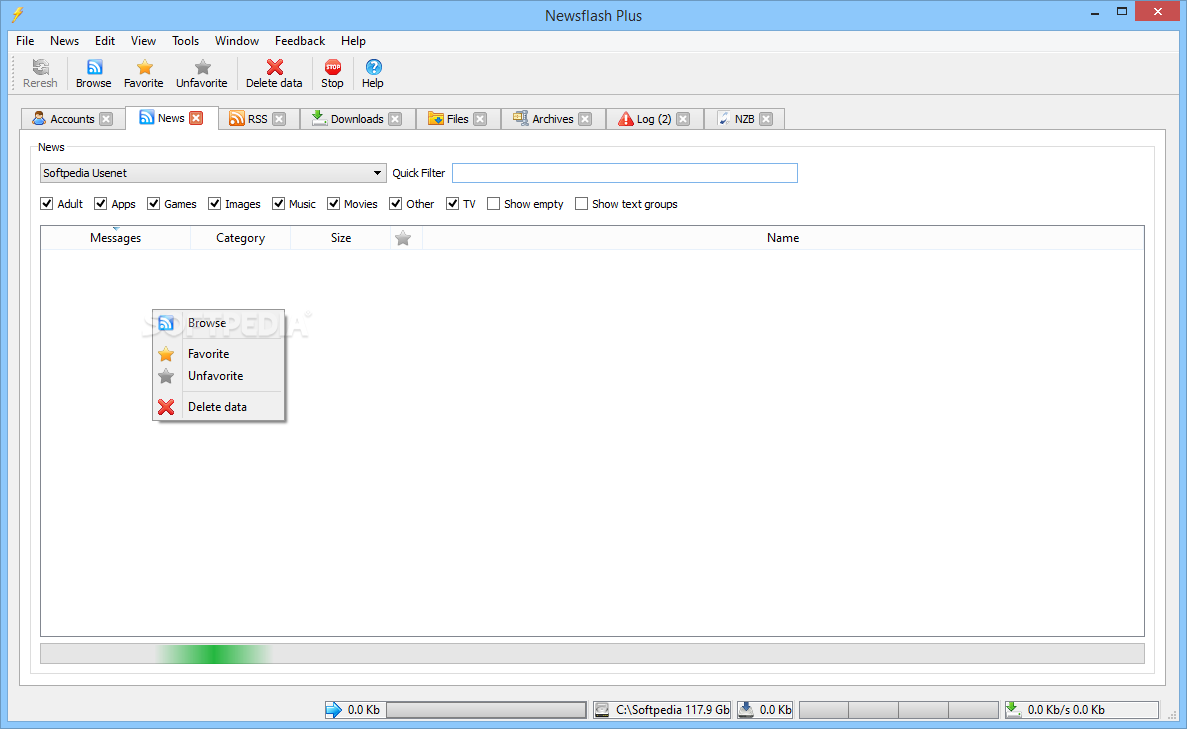Click the Stop toolbar icon
1187x729 pixels.
click(332, 67)
